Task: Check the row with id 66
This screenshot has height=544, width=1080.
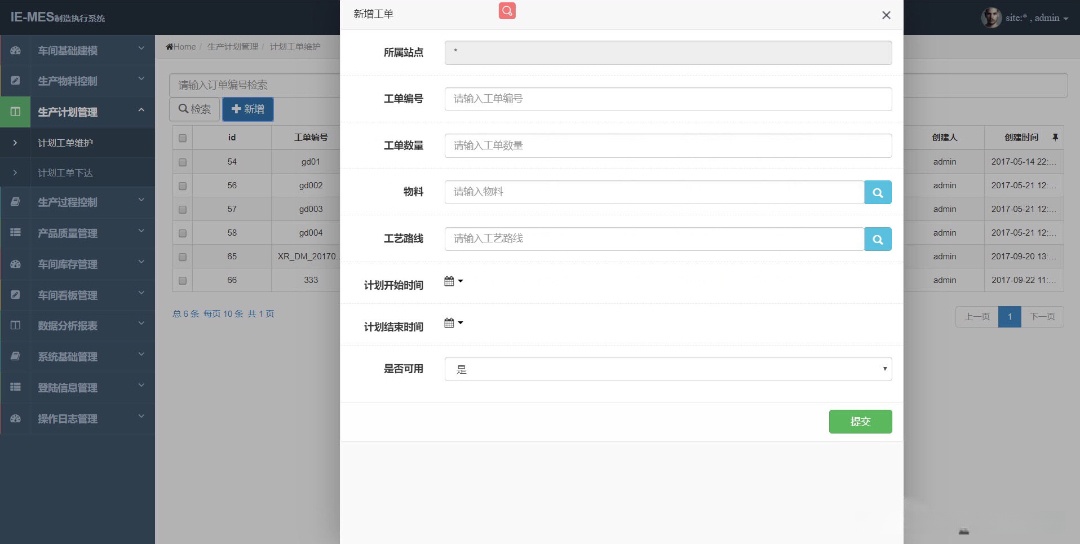Action: pos(183,280)
